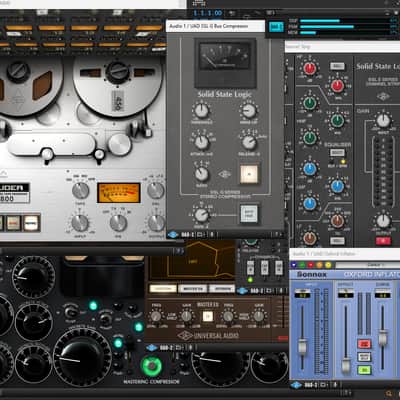The image size is (400, 400).
Task: Click the blue round button in the Inflator header
Action: click(x=294, y=265)
